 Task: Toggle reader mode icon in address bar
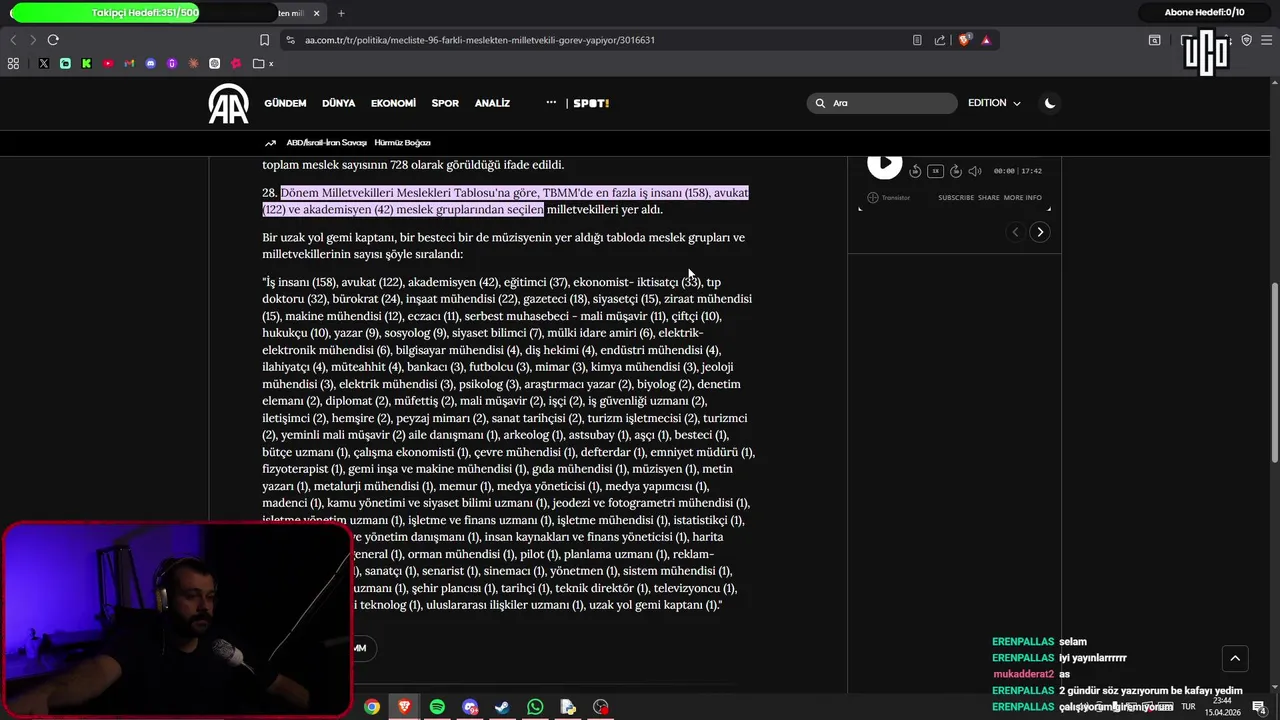[x=917, y=40]
